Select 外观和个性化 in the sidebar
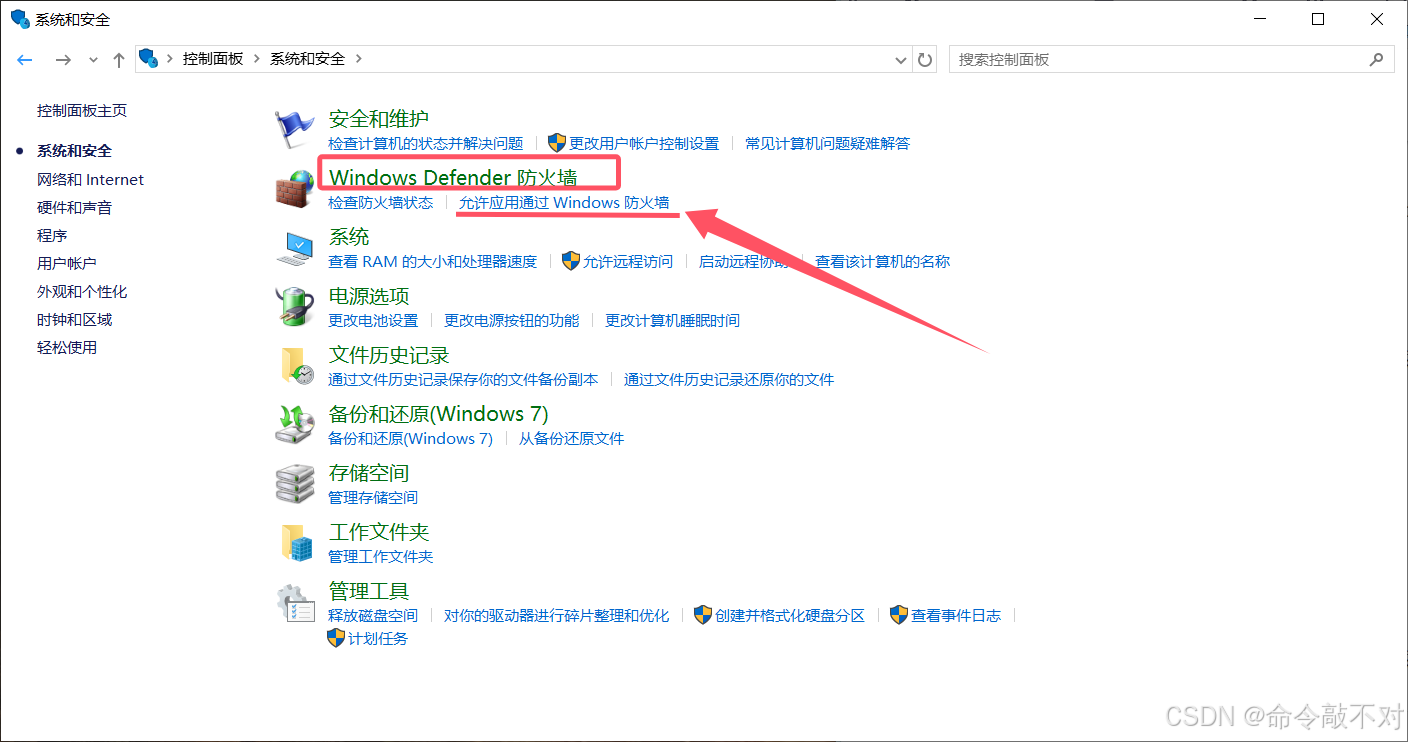 click(82, 291)
